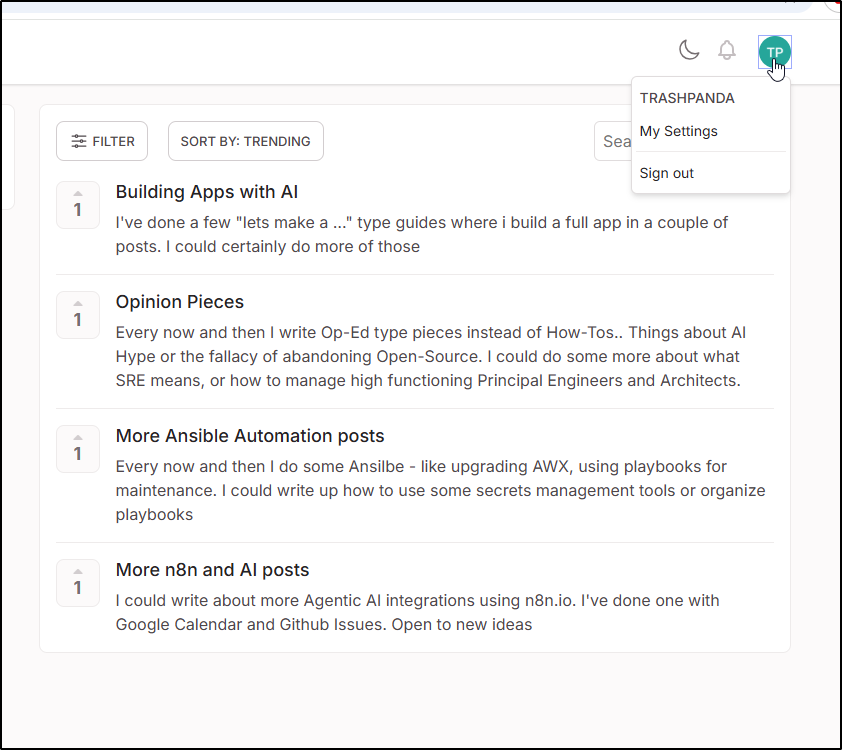
Task: Open notifications via the bell icon
Action: [x=727, y=50]
